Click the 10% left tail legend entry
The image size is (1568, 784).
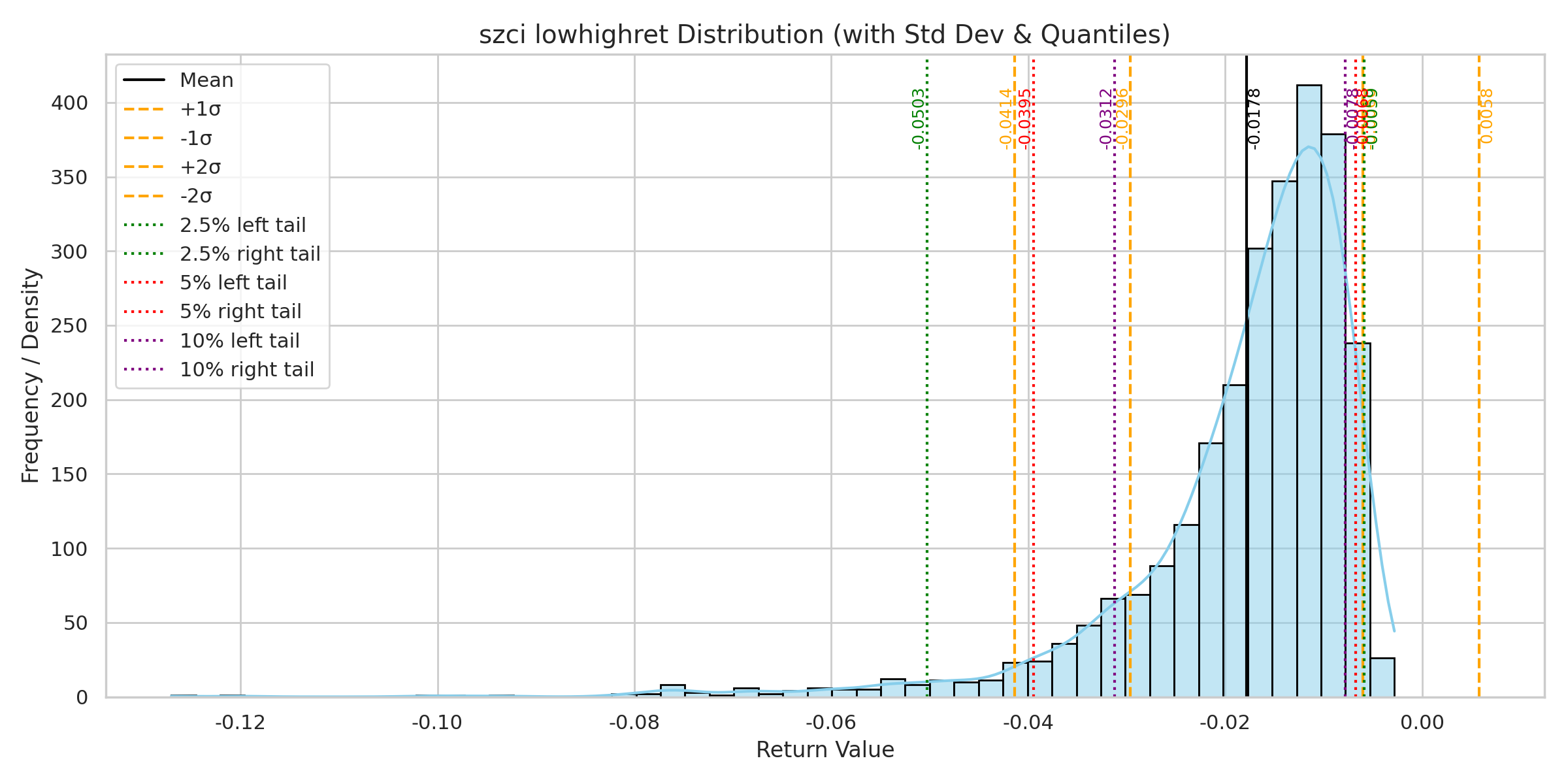(239, 341)
